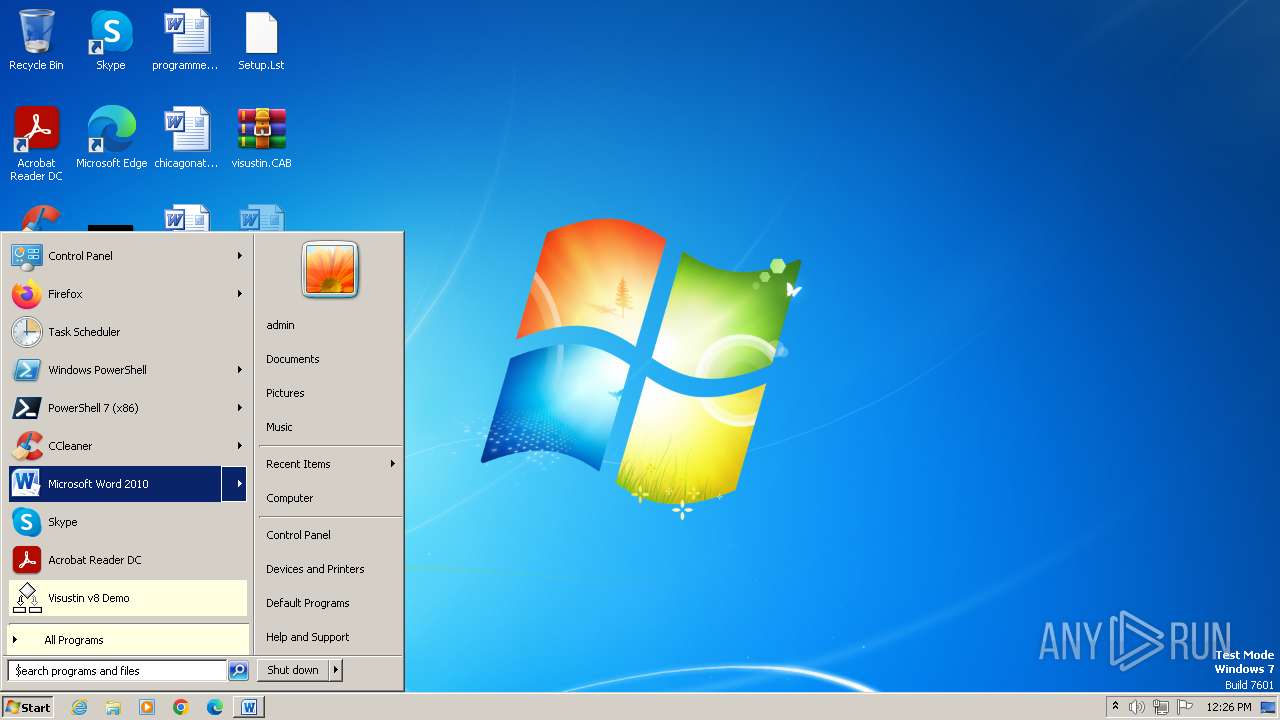Open Recycle Bin desktop icon
1280x720 pixels.
(x=36, y=41)
